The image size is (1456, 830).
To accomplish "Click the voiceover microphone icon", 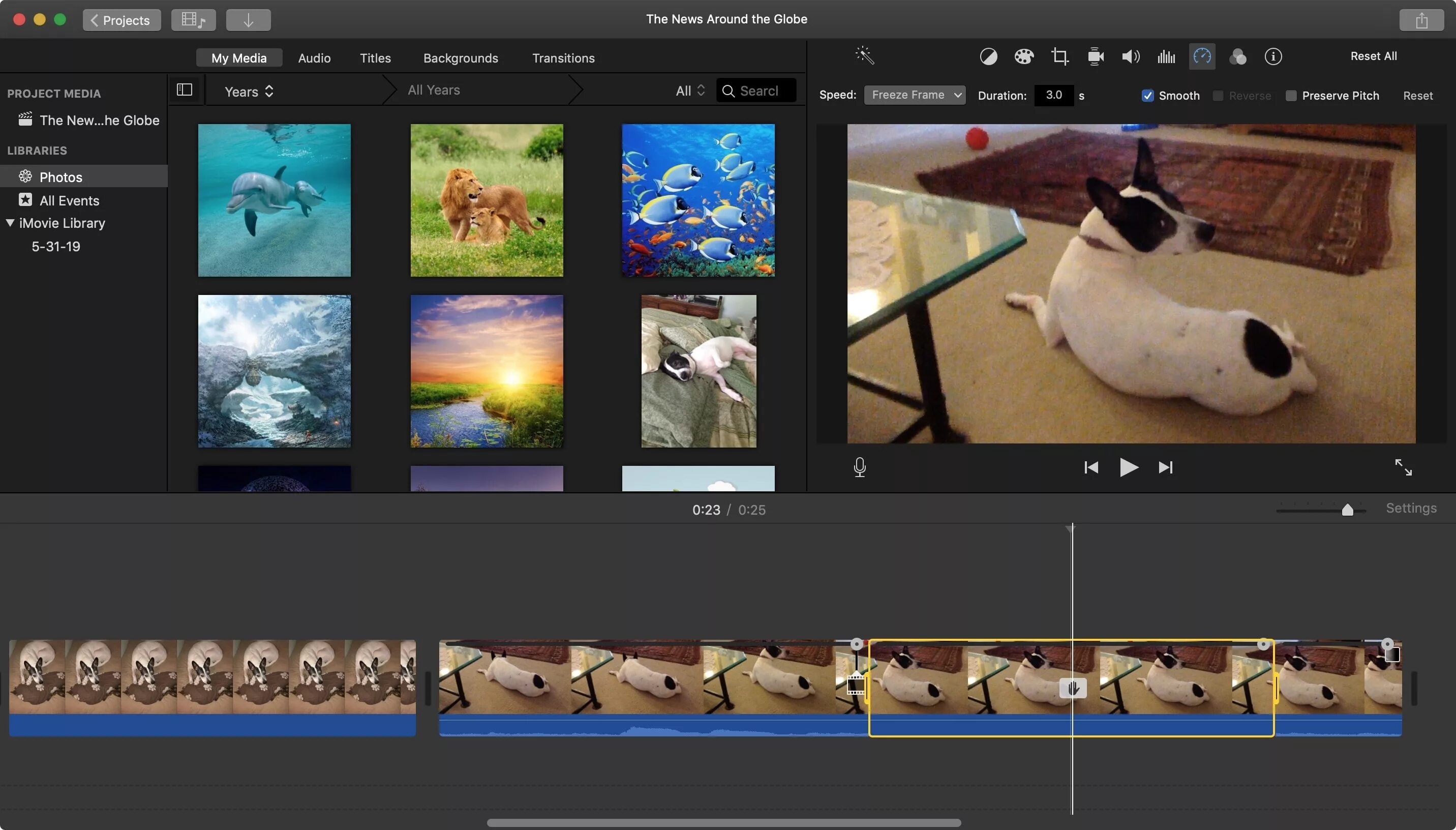I will coord(860,467).
